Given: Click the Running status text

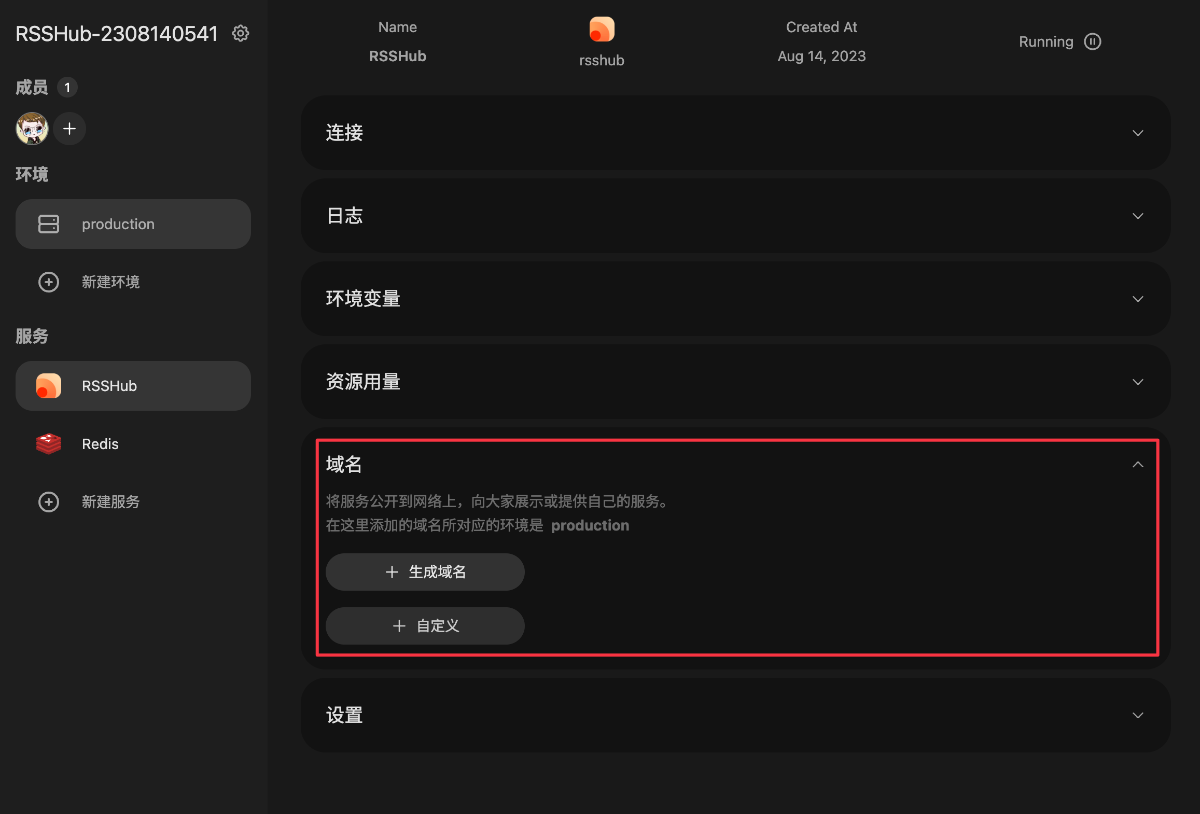Looking at the screenshot, I should [1046, 42].
